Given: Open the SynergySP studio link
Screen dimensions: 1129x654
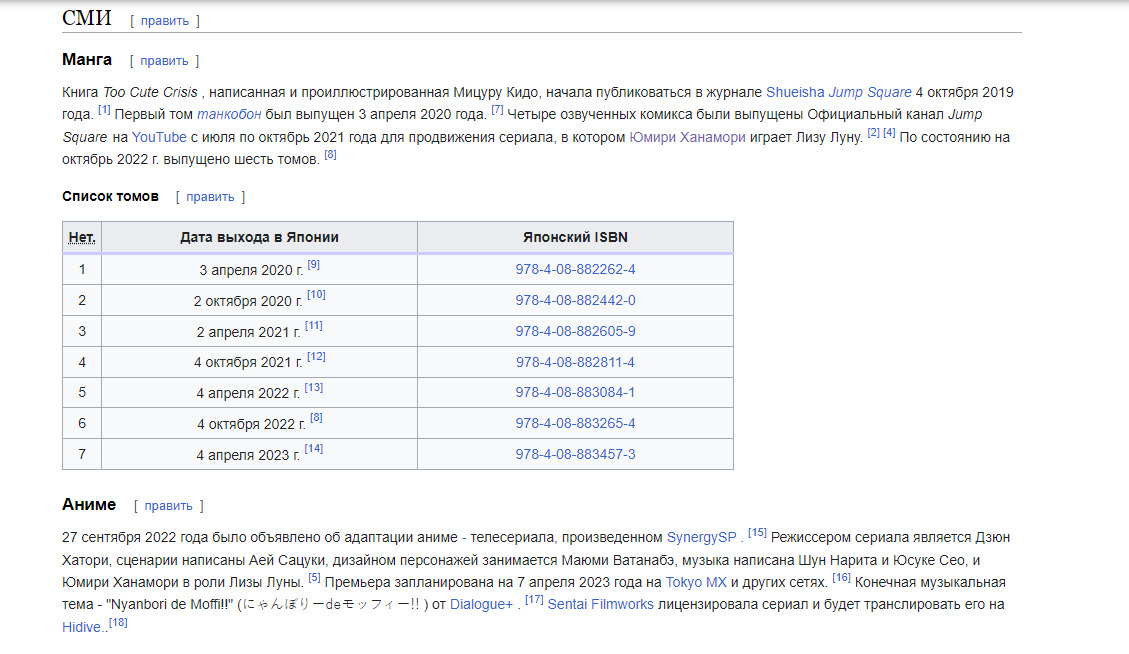Looking at the screenshot, I should click(701, 537).
